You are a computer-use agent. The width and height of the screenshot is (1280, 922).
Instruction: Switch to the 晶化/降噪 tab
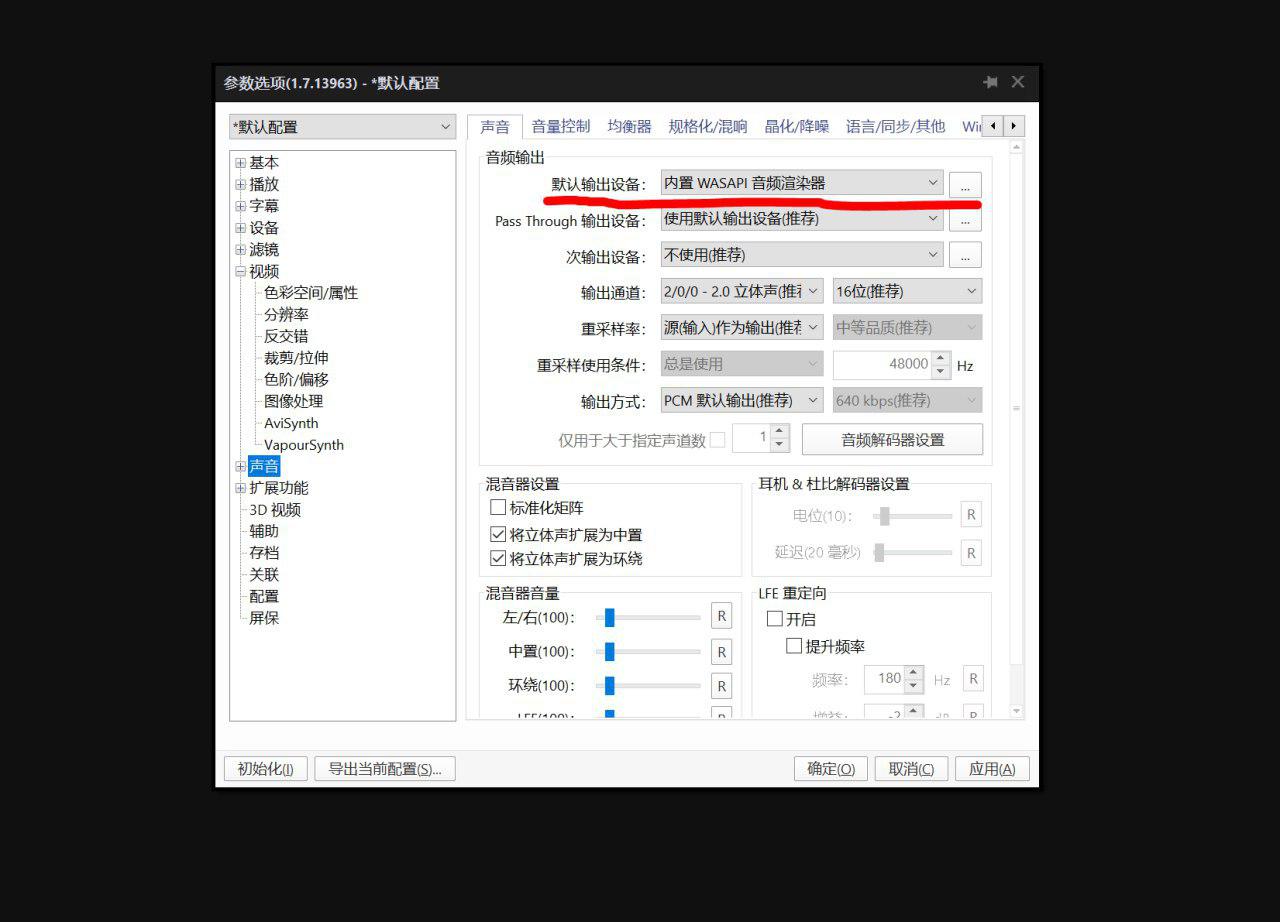(796, 126)
